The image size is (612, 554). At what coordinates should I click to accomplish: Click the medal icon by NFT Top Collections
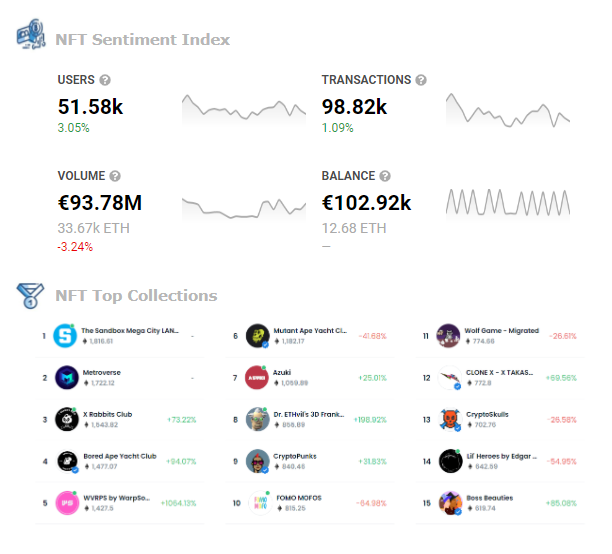(x=30, y=296)
